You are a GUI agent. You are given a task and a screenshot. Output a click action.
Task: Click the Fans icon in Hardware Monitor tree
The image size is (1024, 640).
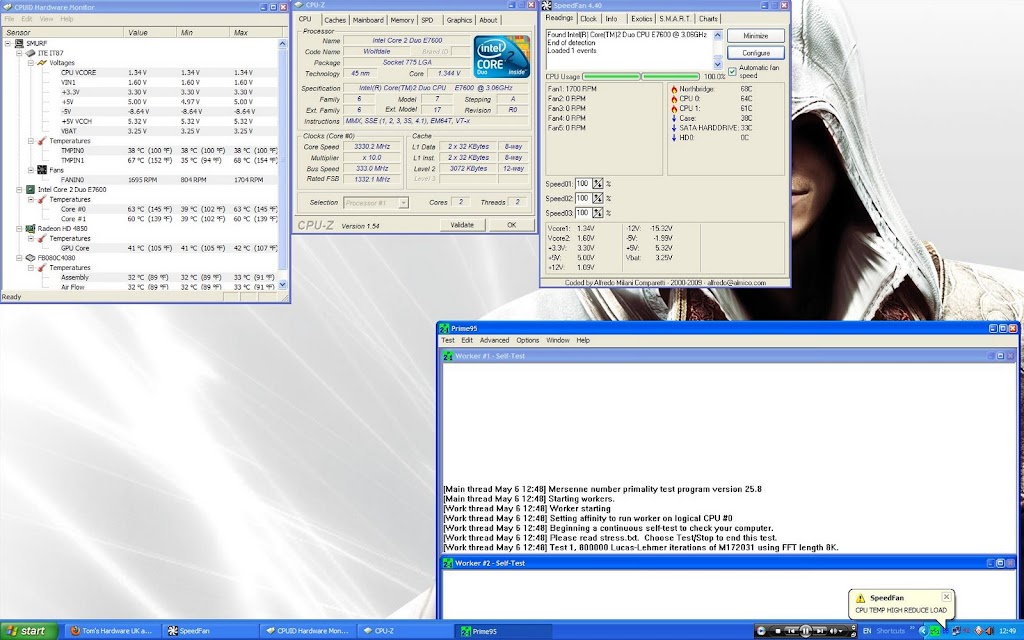pos(42,170)
